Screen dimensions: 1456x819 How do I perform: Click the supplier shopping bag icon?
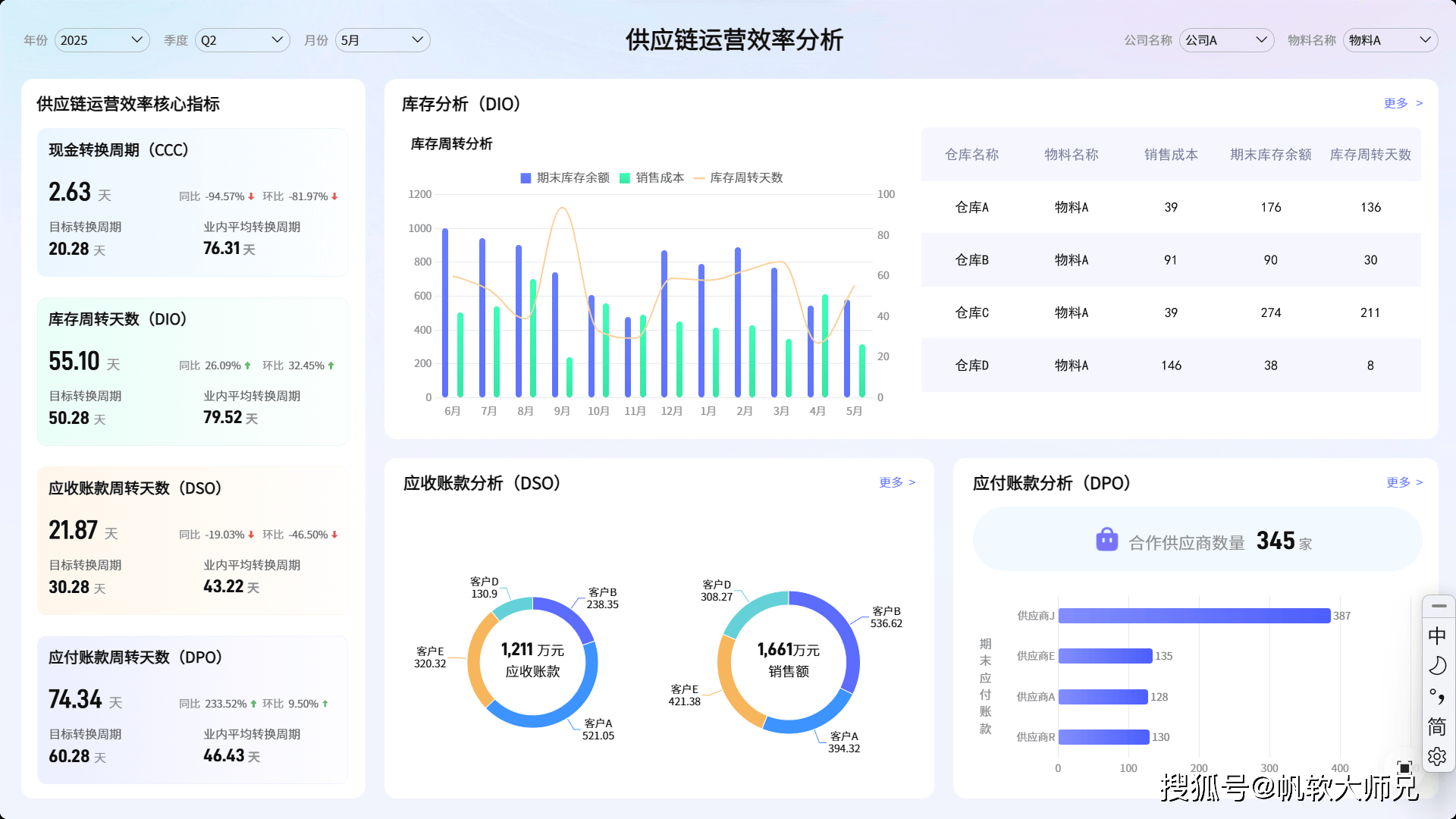1106,540
